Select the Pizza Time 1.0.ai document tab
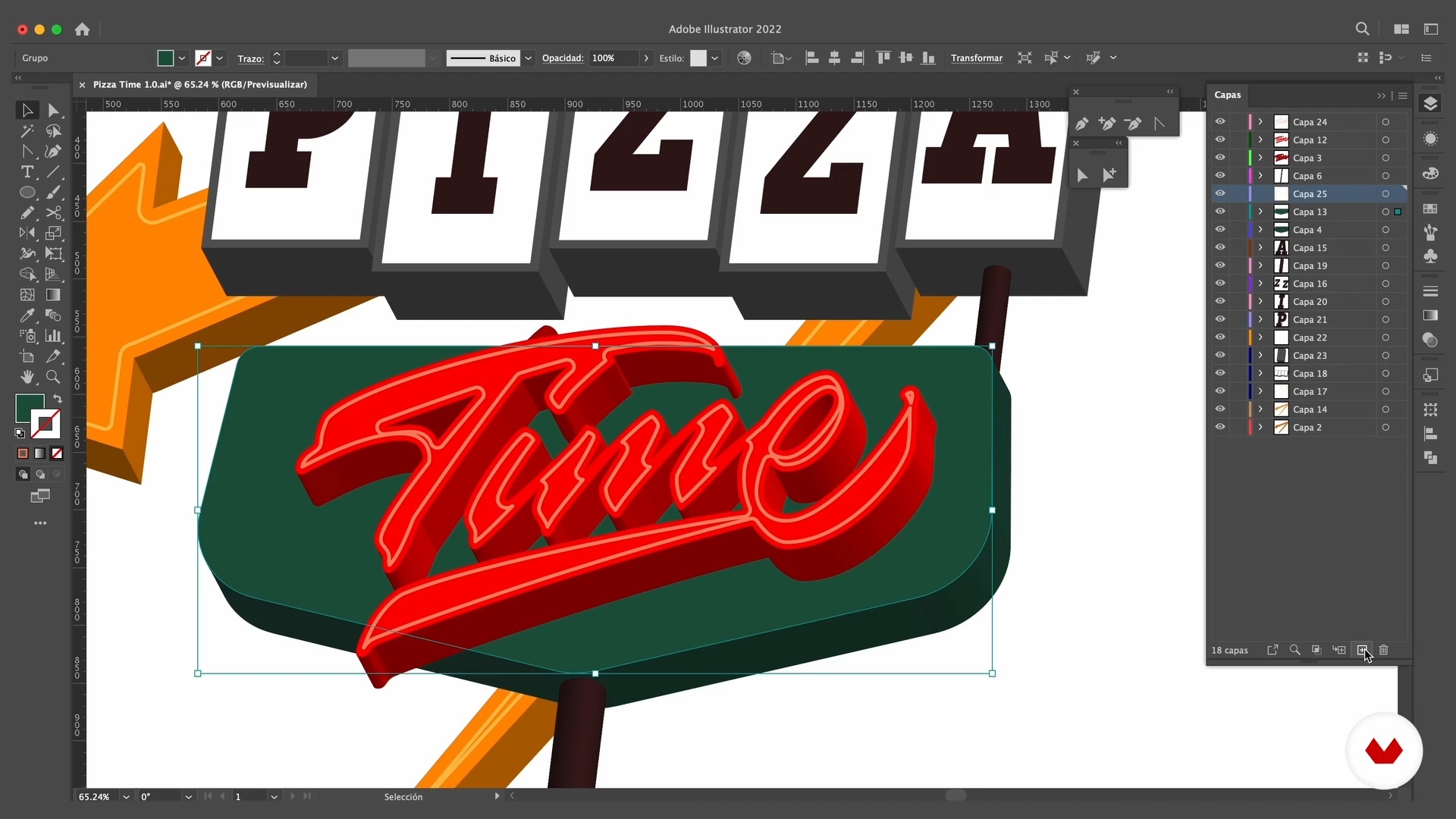This screenshot has height=819, width=1456. click(200, 85)
